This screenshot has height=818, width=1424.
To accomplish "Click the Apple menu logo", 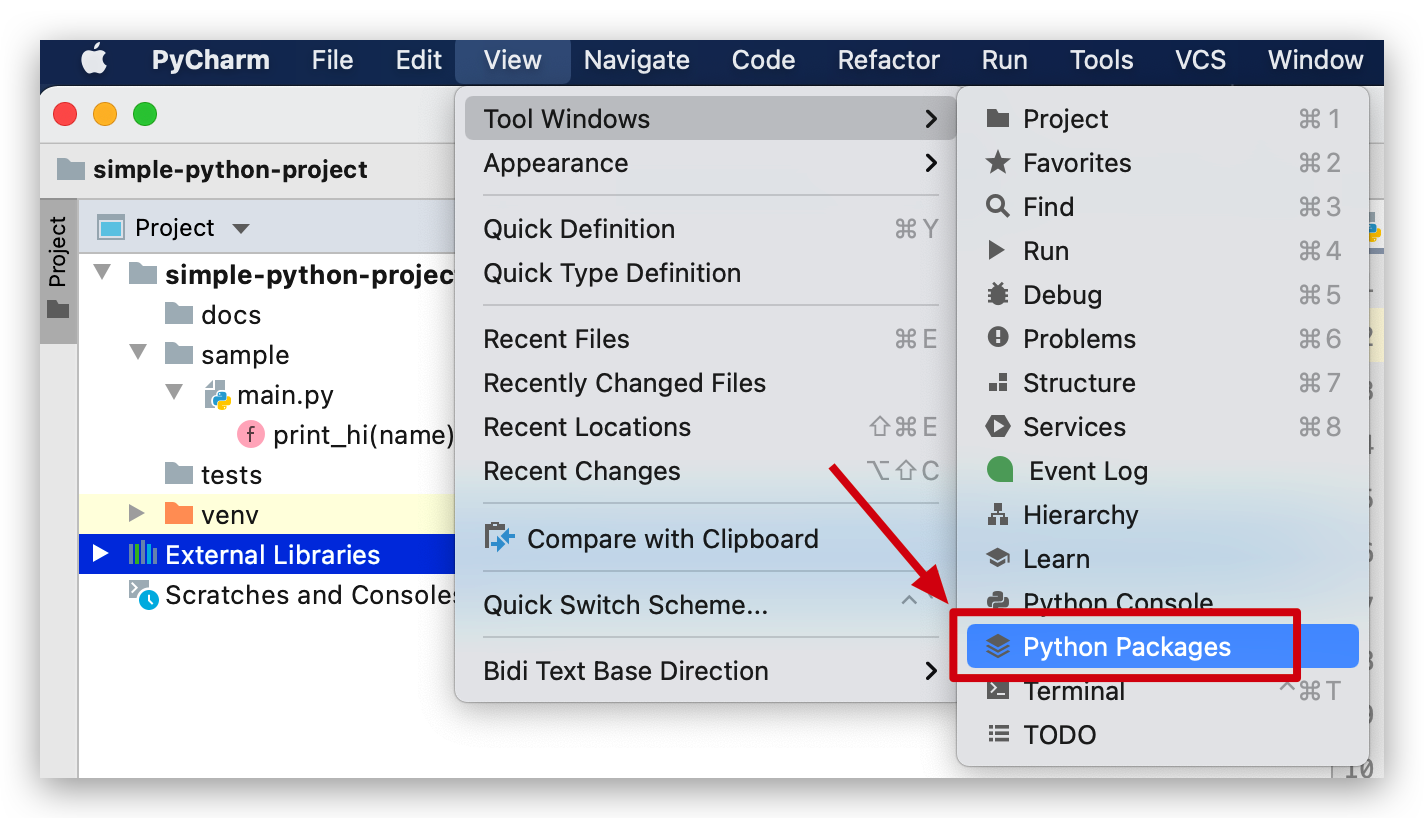I will pyautogui.click(x=94, y=60).
